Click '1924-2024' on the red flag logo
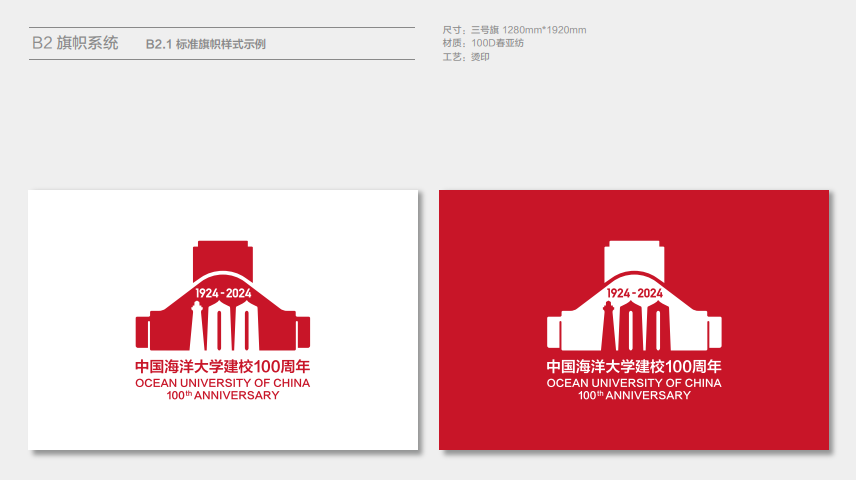This screenshot has height=480, width=856. 634,293
